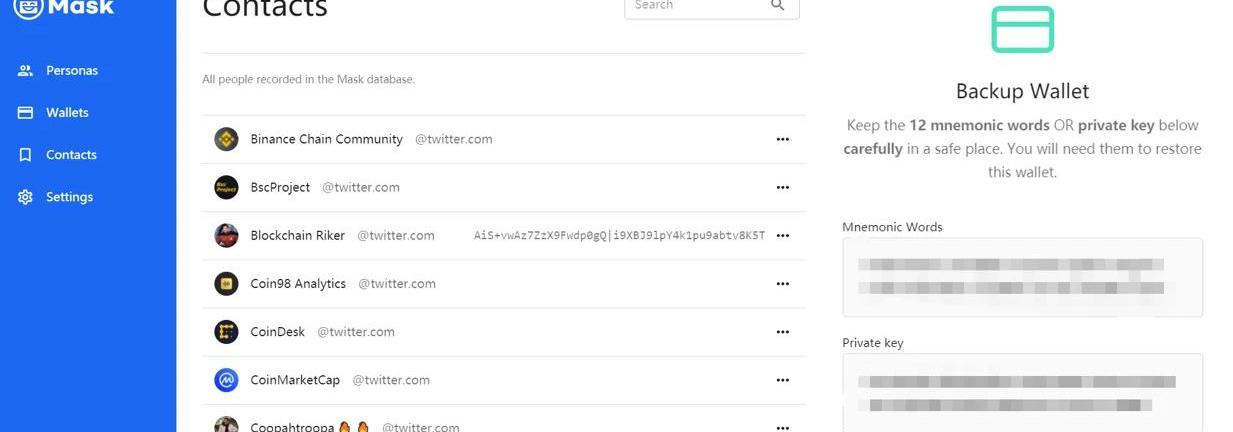
Task: Click the search magnifier icon
Action: point(778,6)
